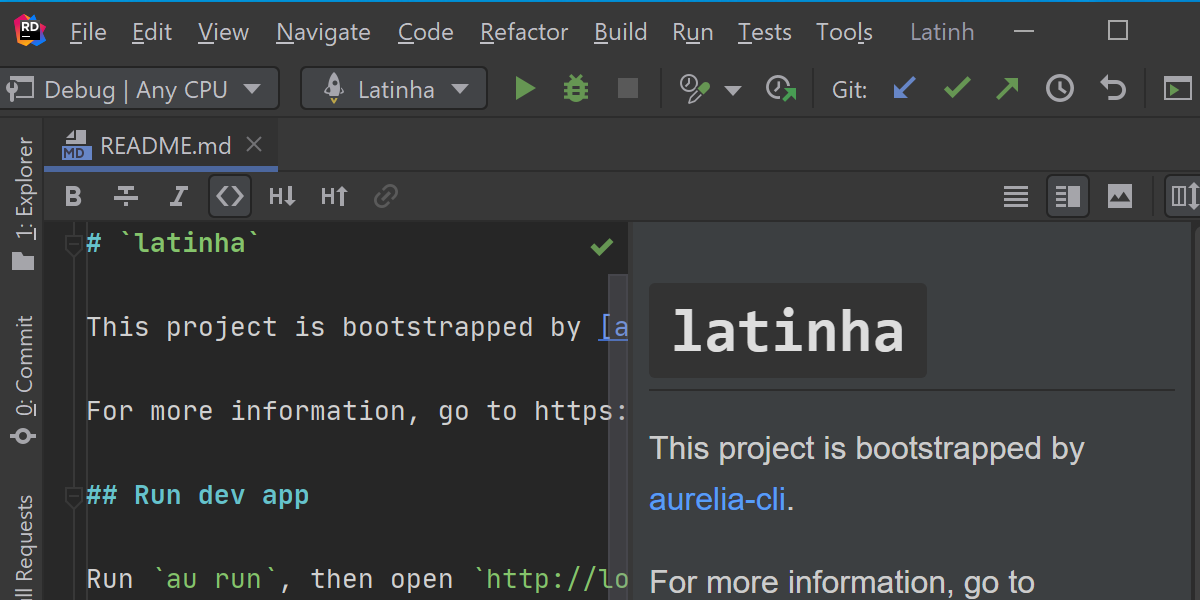
Task: Follow the aurelia-cli link in preview
Action: [x=717, y=499]
